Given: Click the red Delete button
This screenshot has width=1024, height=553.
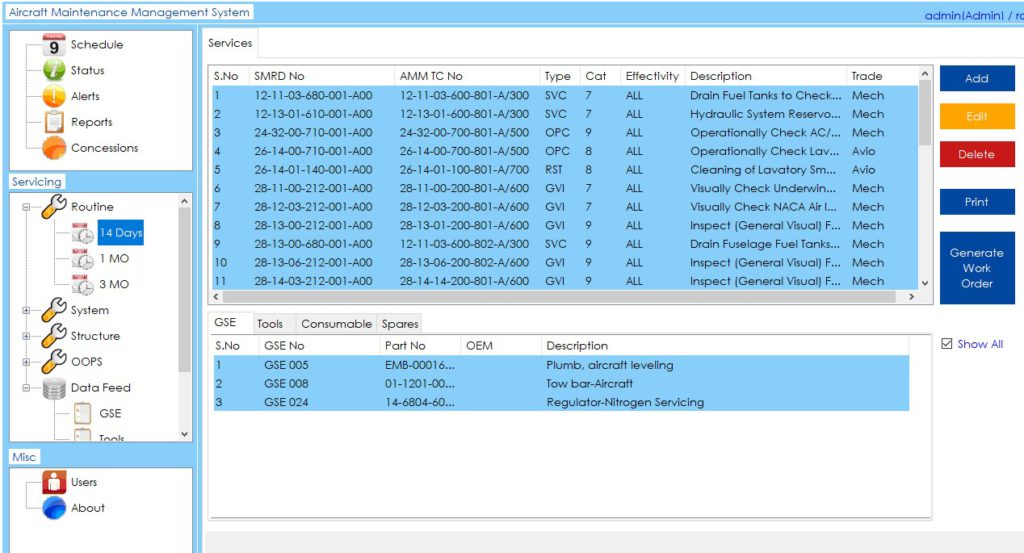Looking at the screenshot, I should 977,155.
